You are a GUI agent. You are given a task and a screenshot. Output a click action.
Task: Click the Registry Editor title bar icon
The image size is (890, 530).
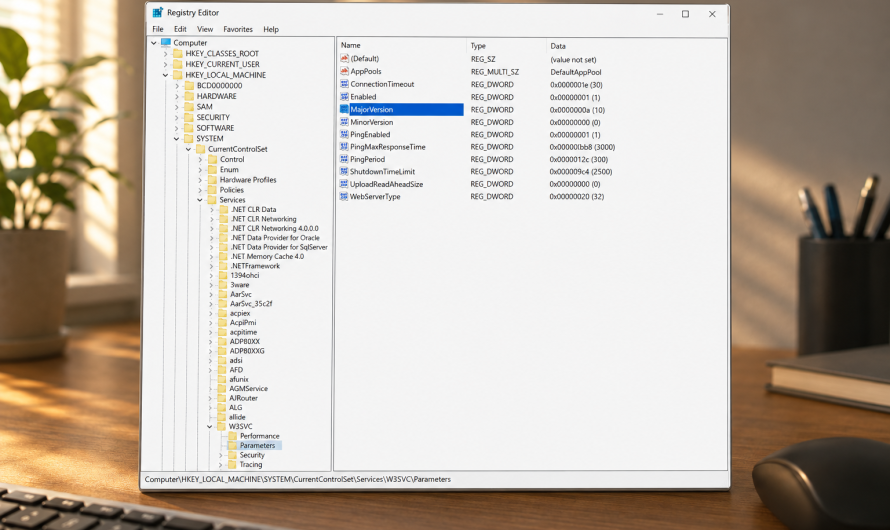pyautogui.click(x=157, y=12)
